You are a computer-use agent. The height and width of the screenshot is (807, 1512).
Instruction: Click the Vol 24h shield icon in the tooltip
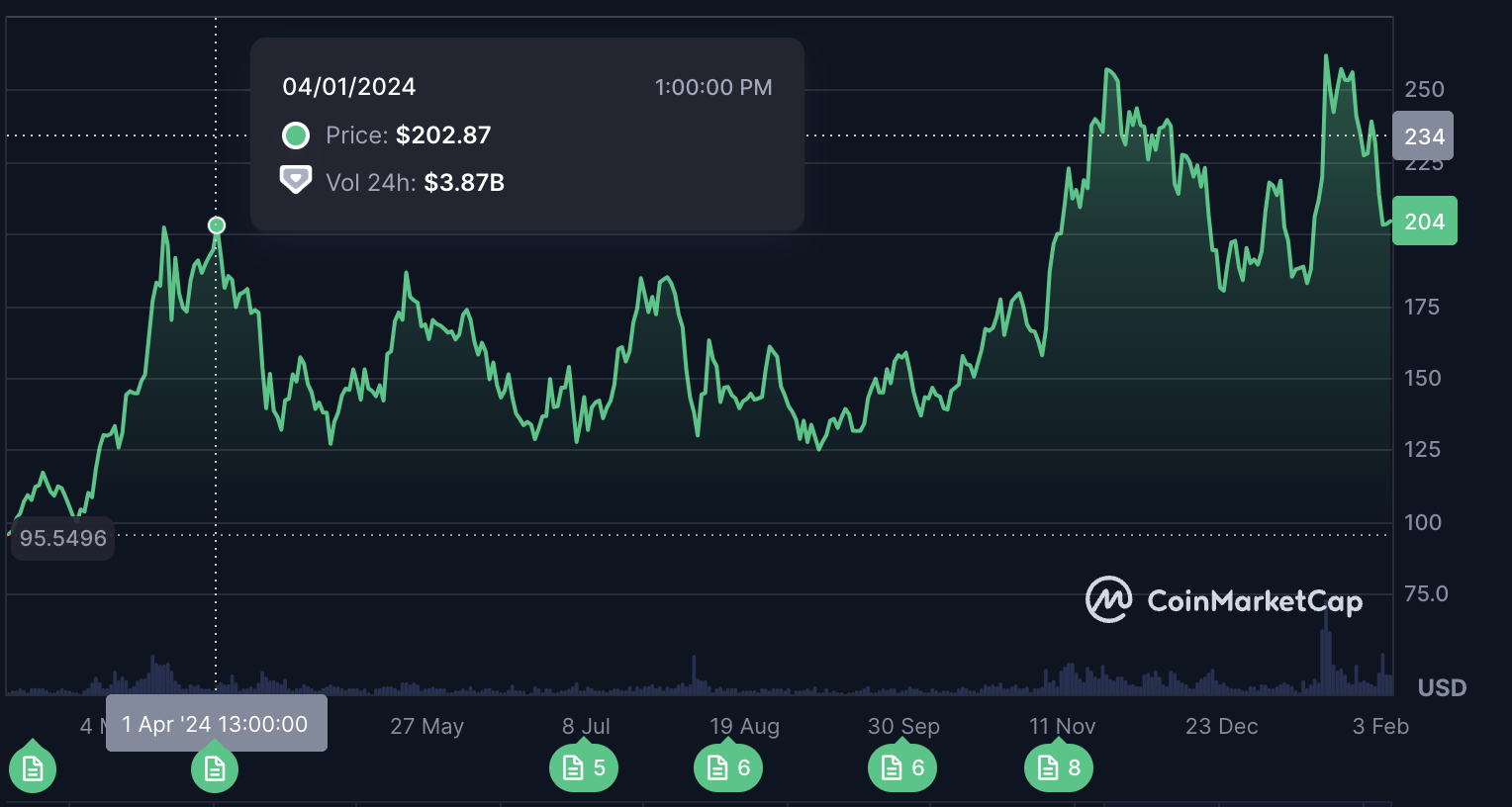point(296,181)
